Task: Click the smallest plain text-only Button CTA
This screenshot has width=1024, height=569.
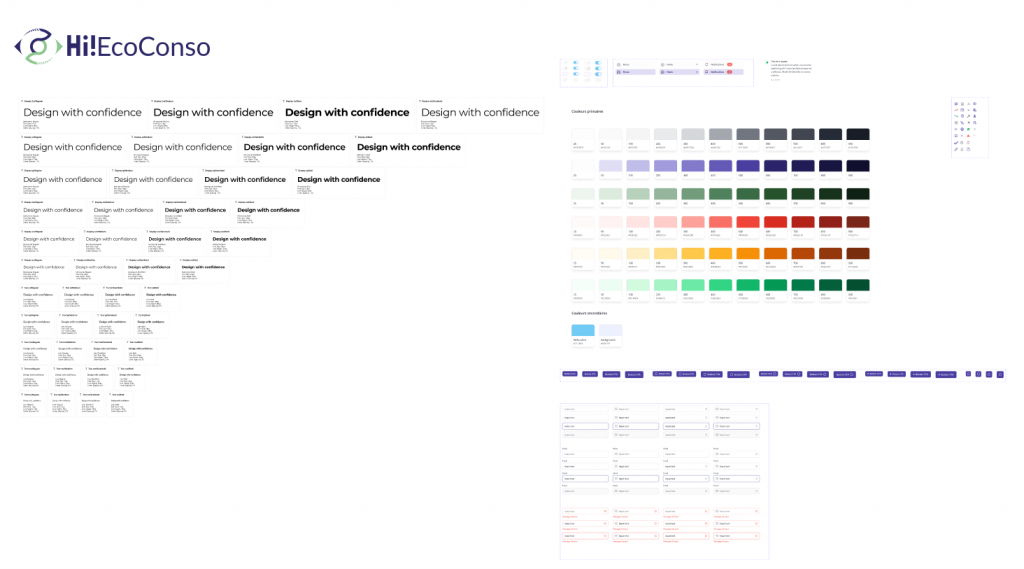Action: coord(569,374)
